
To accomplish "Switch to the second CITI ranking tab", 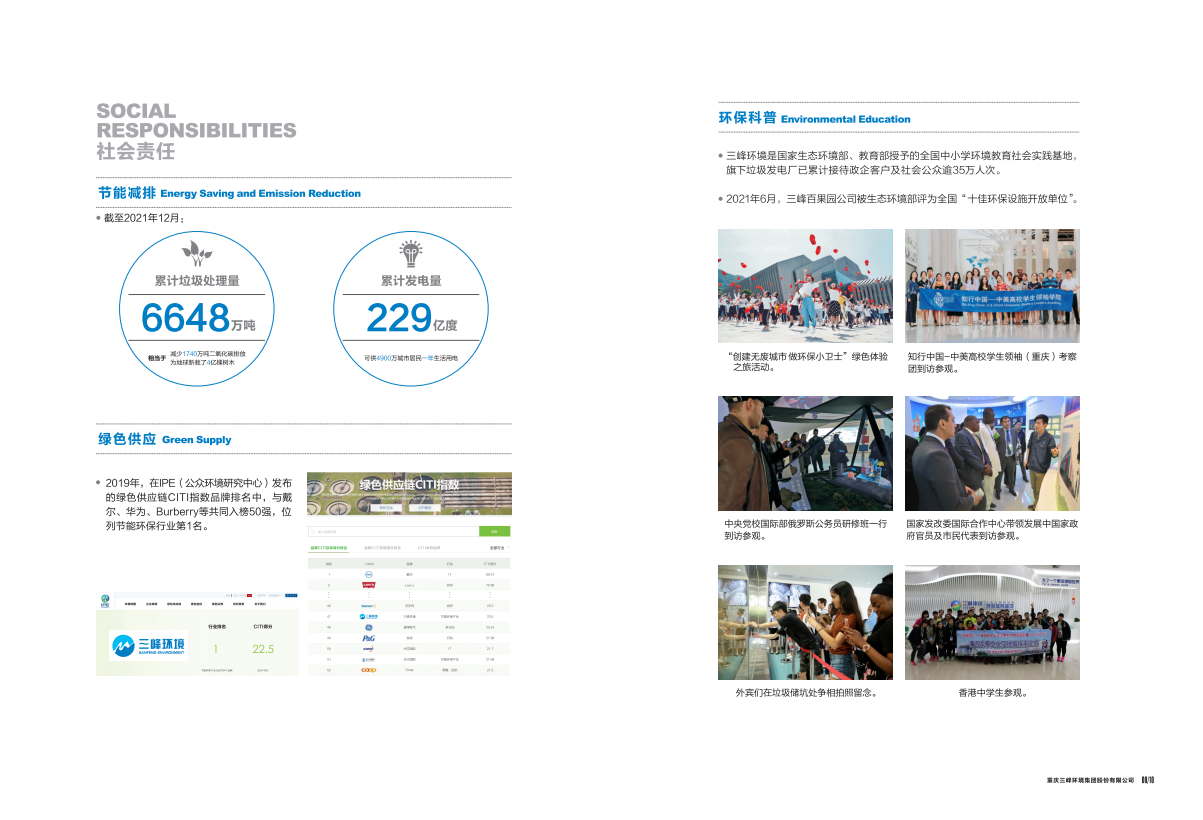I will pyautogui.click(x=382, y=548).
